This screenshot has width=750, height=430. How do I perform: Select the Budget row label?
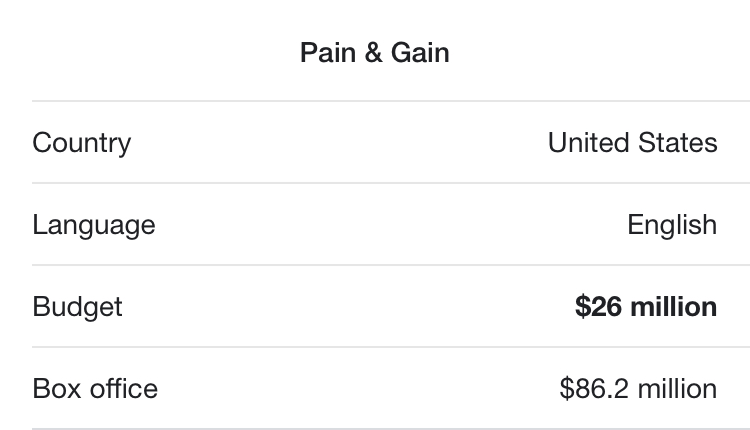[77, 307]
